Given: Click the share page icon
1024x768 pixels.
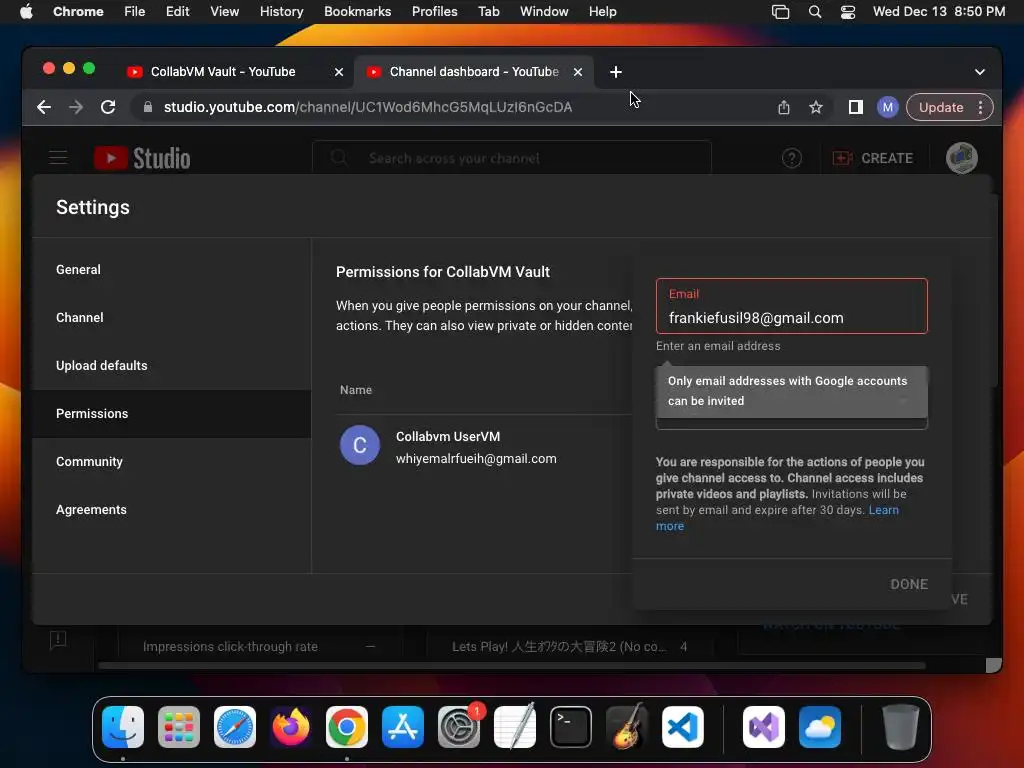Looking at the screenshot, I should coord(784,107).
